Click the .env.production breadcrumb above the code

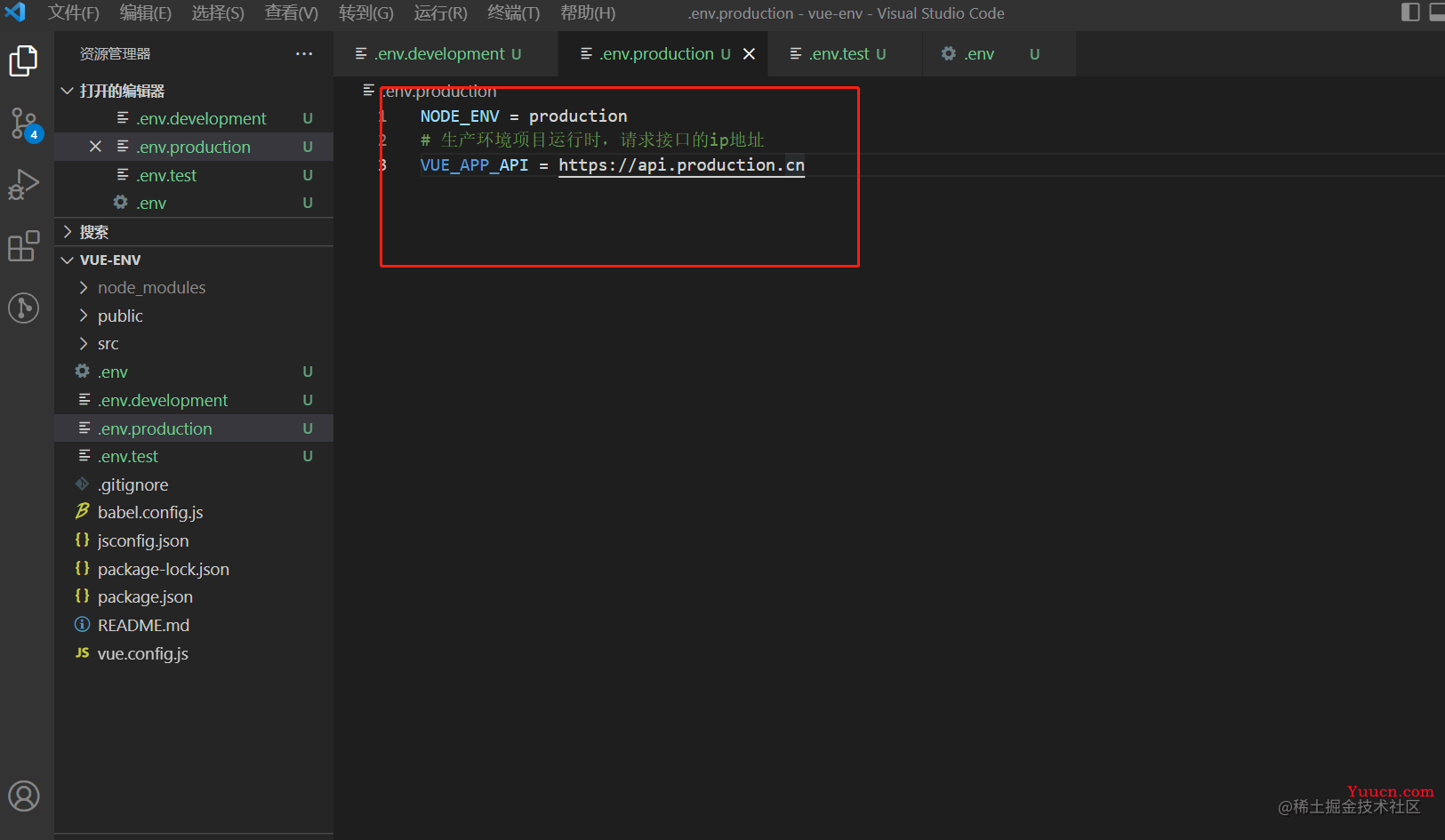(x=439, y=91)
